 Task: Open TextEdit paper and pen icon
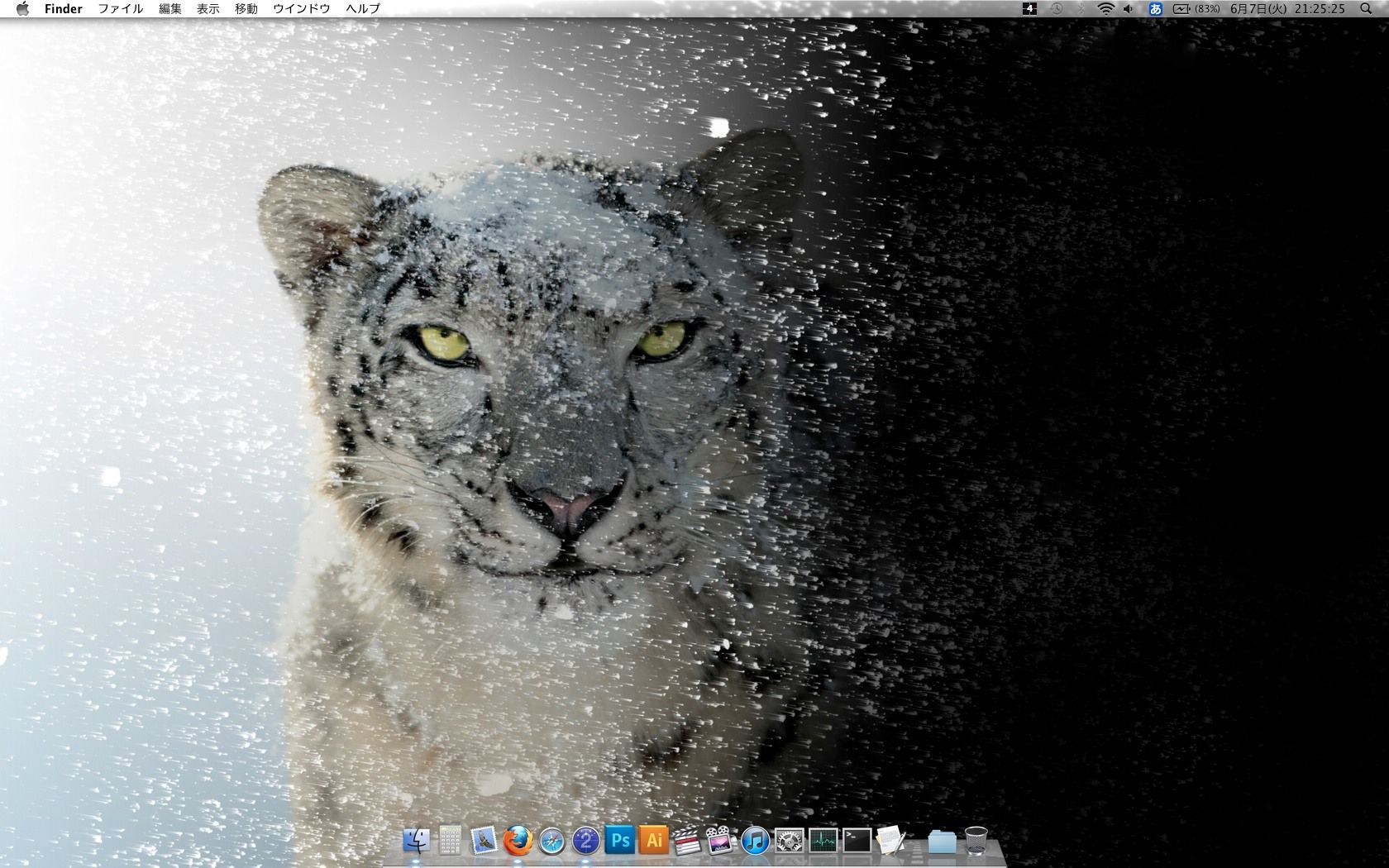pyautogui.click(x=890, y=842)
